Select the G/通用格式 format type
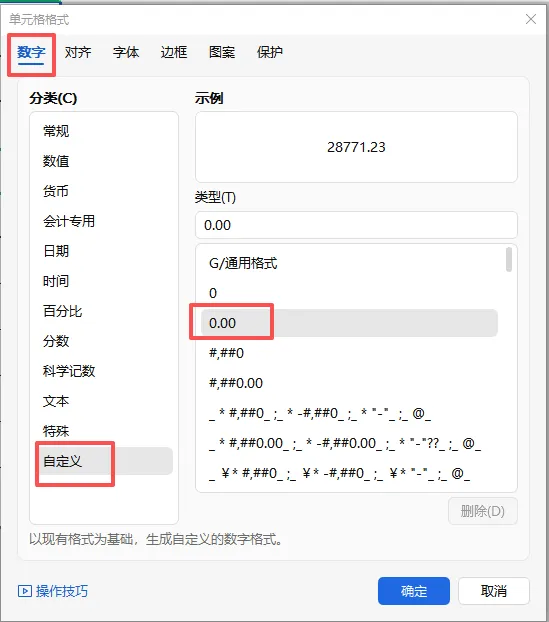The image size is (549, 622). pyautogui.click(x=349, y=263)
